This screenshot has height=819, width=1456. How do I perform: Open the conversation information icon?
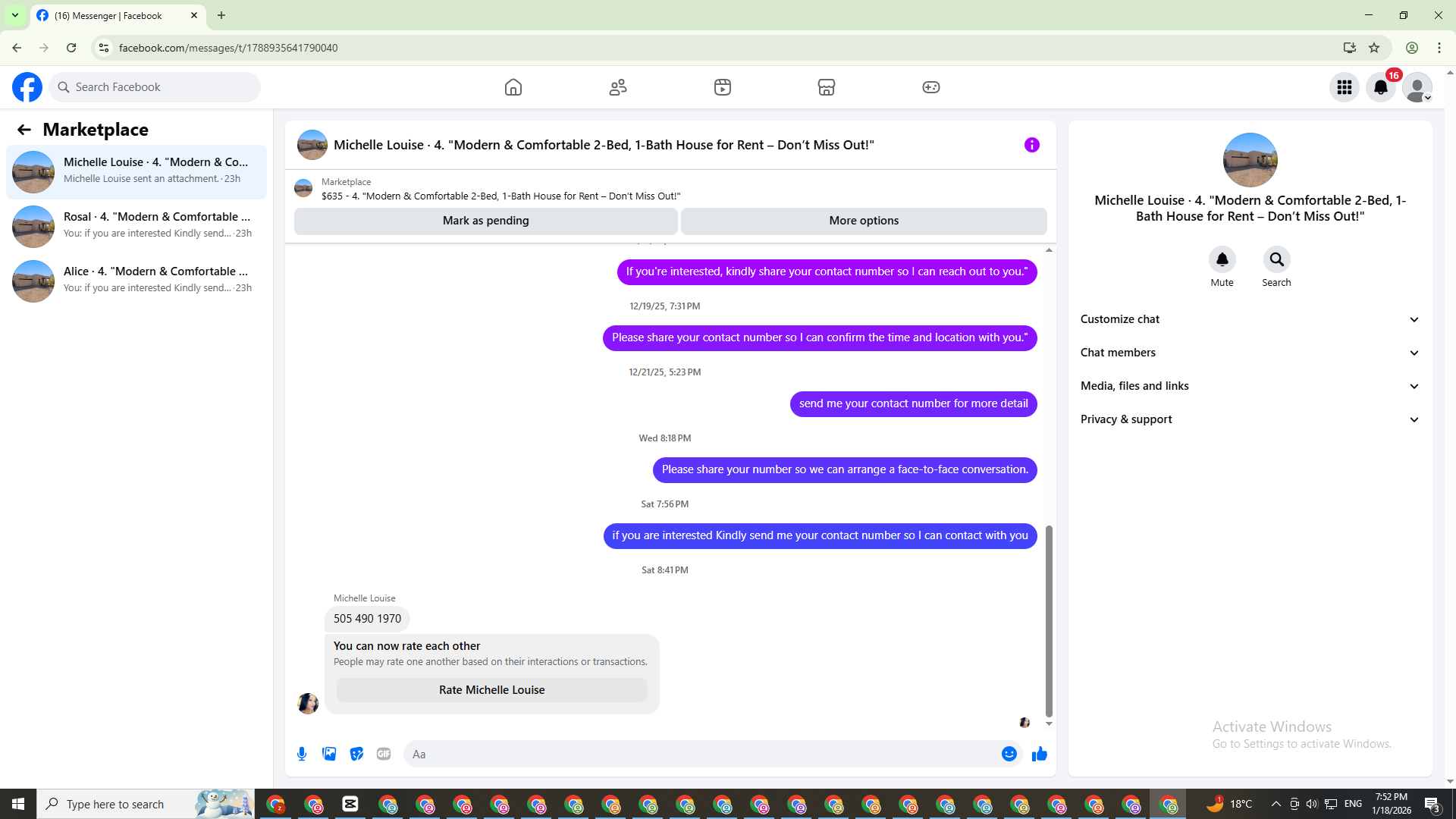coord(1031,145)
